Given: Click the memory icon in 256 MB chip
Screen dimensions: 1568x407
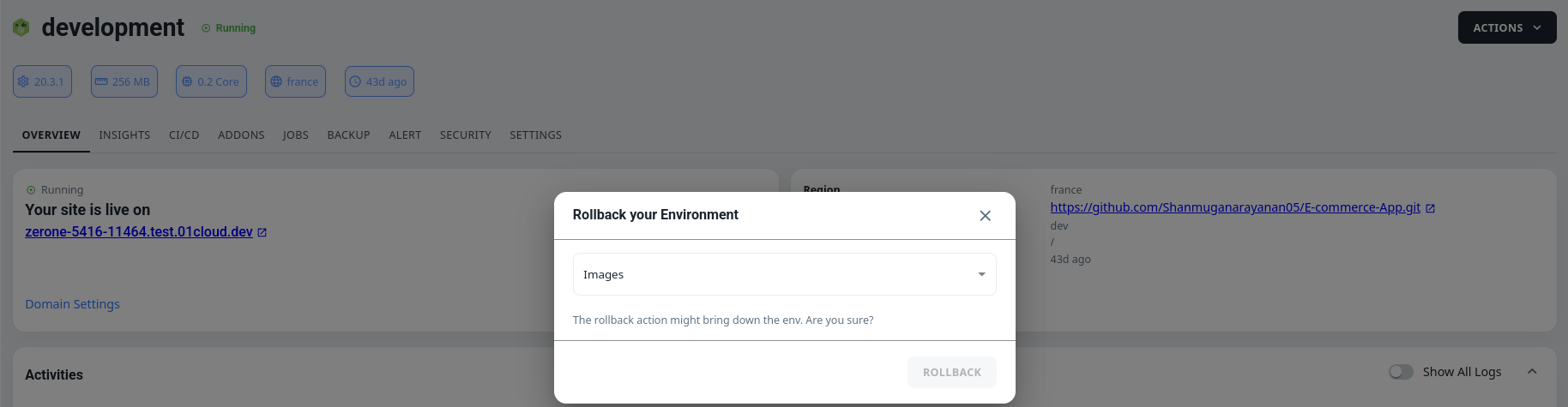Looking at the screenshot, I should tap(101, 81).
